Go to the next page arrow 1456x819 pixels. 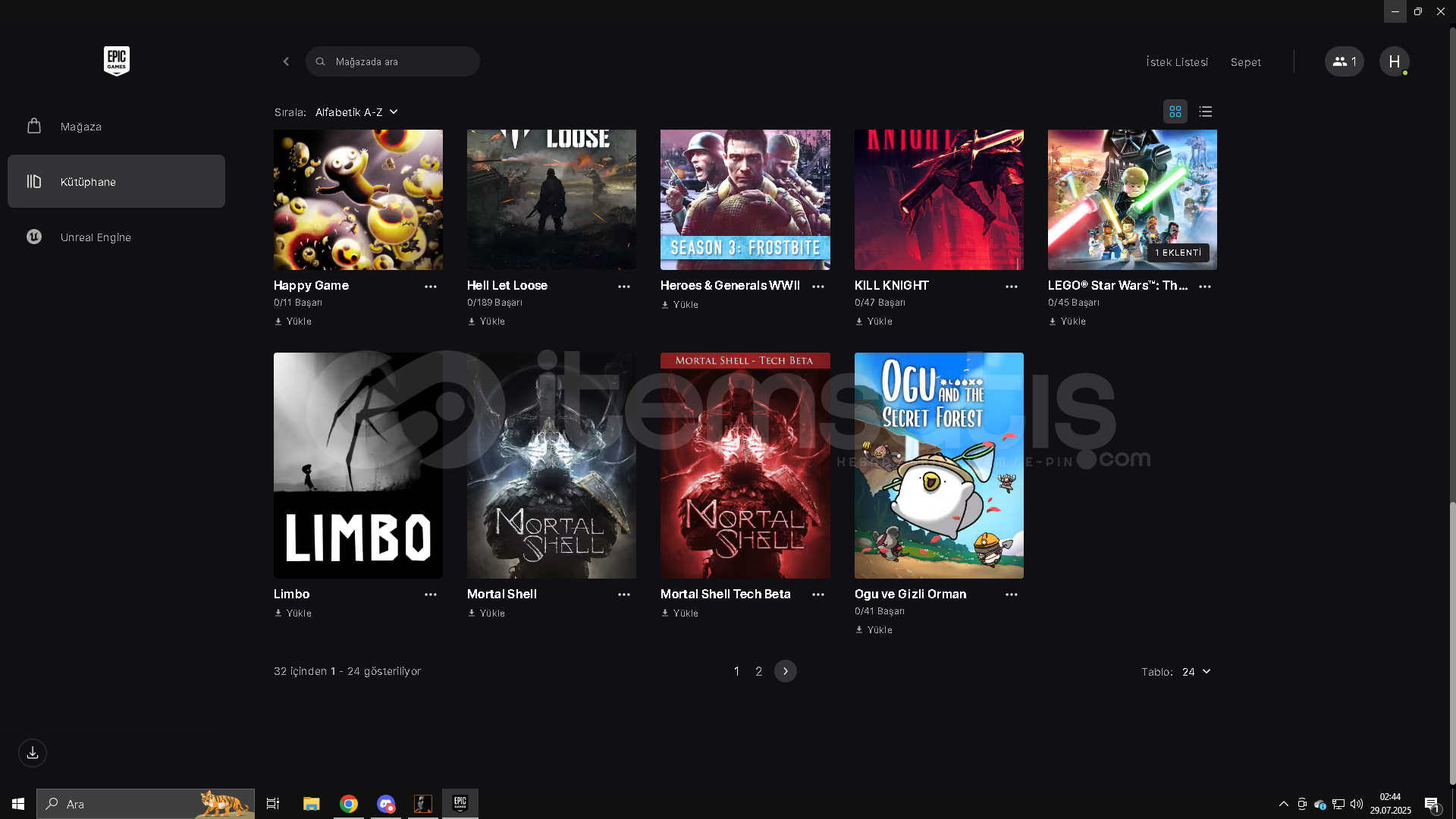[786, 671]
